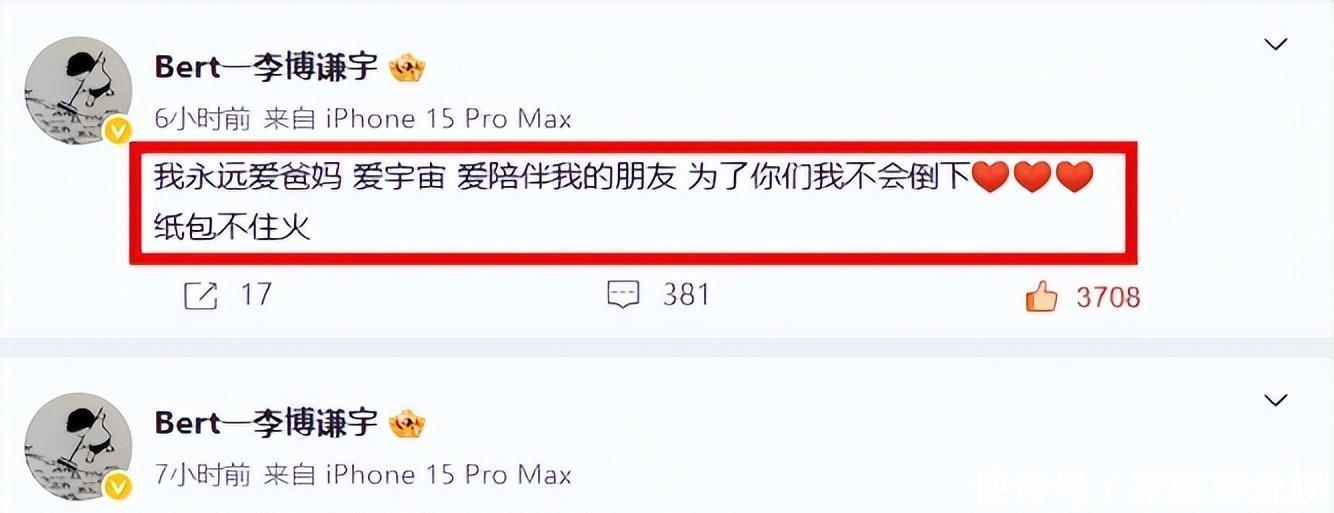
Task: Expand the second post's chevron menu
Action: pos(1276,401)
